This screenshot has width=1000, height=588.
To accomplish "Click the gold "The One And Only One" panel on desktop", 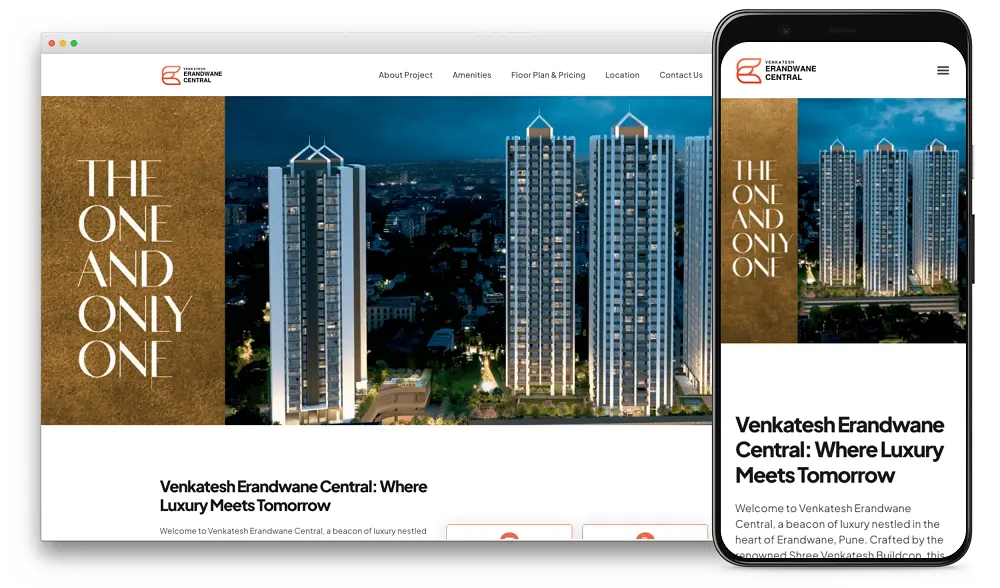I will 133,260.
